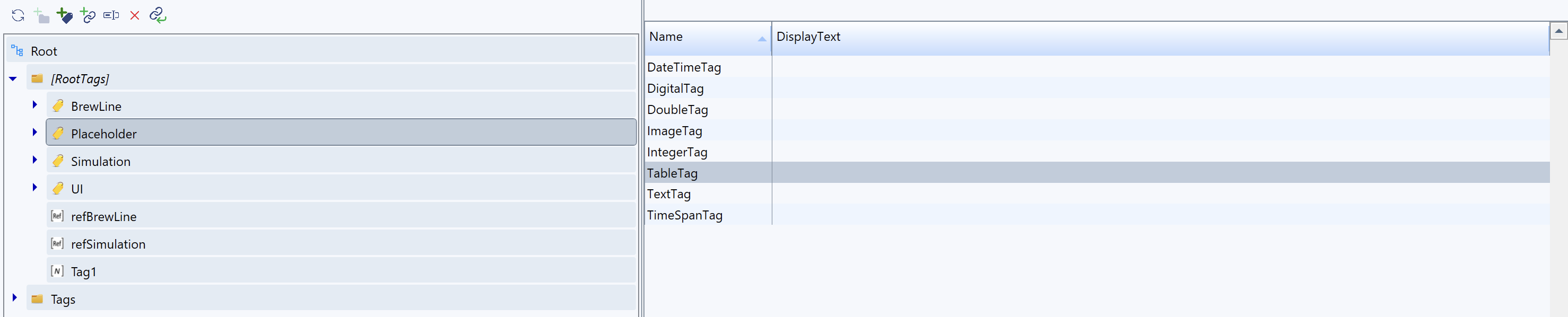The width and height of the screenshot is (1568, 317).
Task: Click the Add tag icon
Action: pos(64,15)
